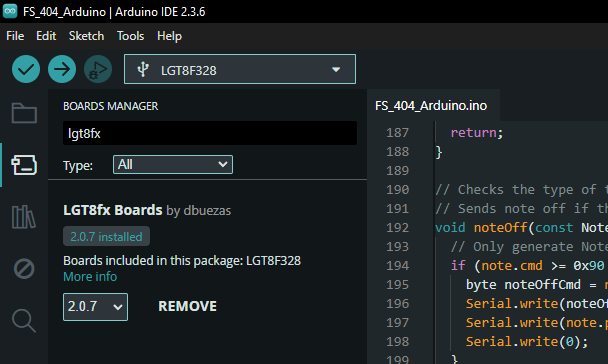Open the Sketch menu
Image resolution: width=608 pixels, height=364 pixels.
click(x=86, y=36)
